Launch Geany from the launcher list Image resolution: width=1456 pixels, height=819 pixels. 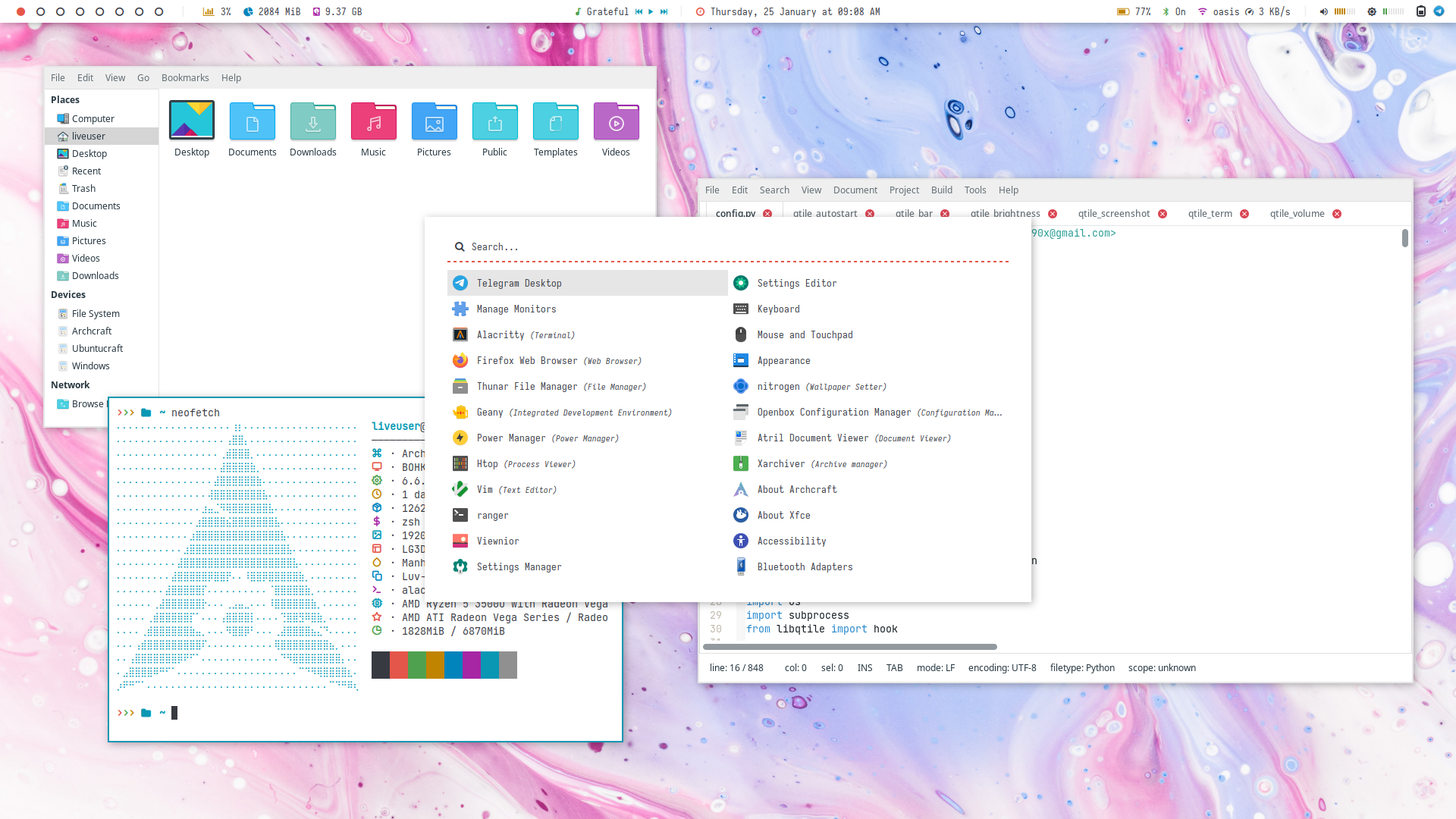pos(489,413)
